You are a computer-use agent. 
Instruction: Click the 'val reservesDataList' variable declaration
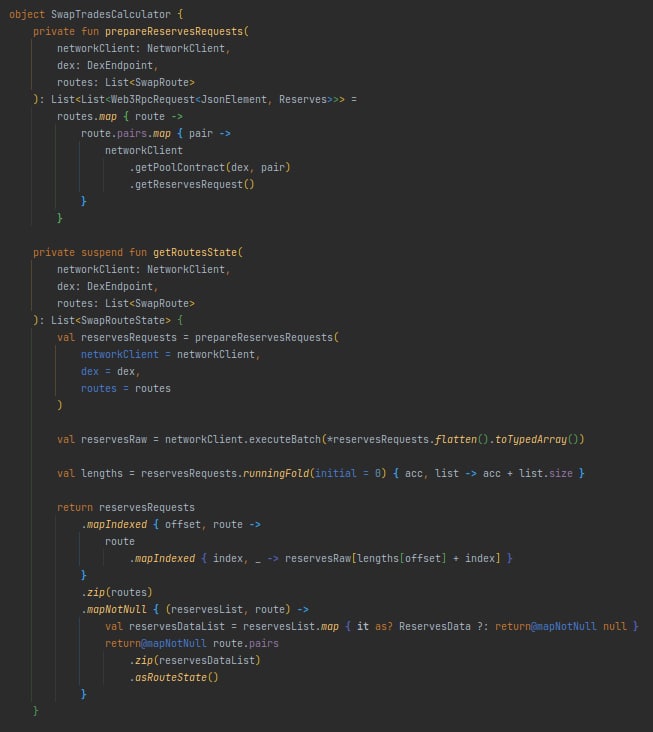click(165, 626)
